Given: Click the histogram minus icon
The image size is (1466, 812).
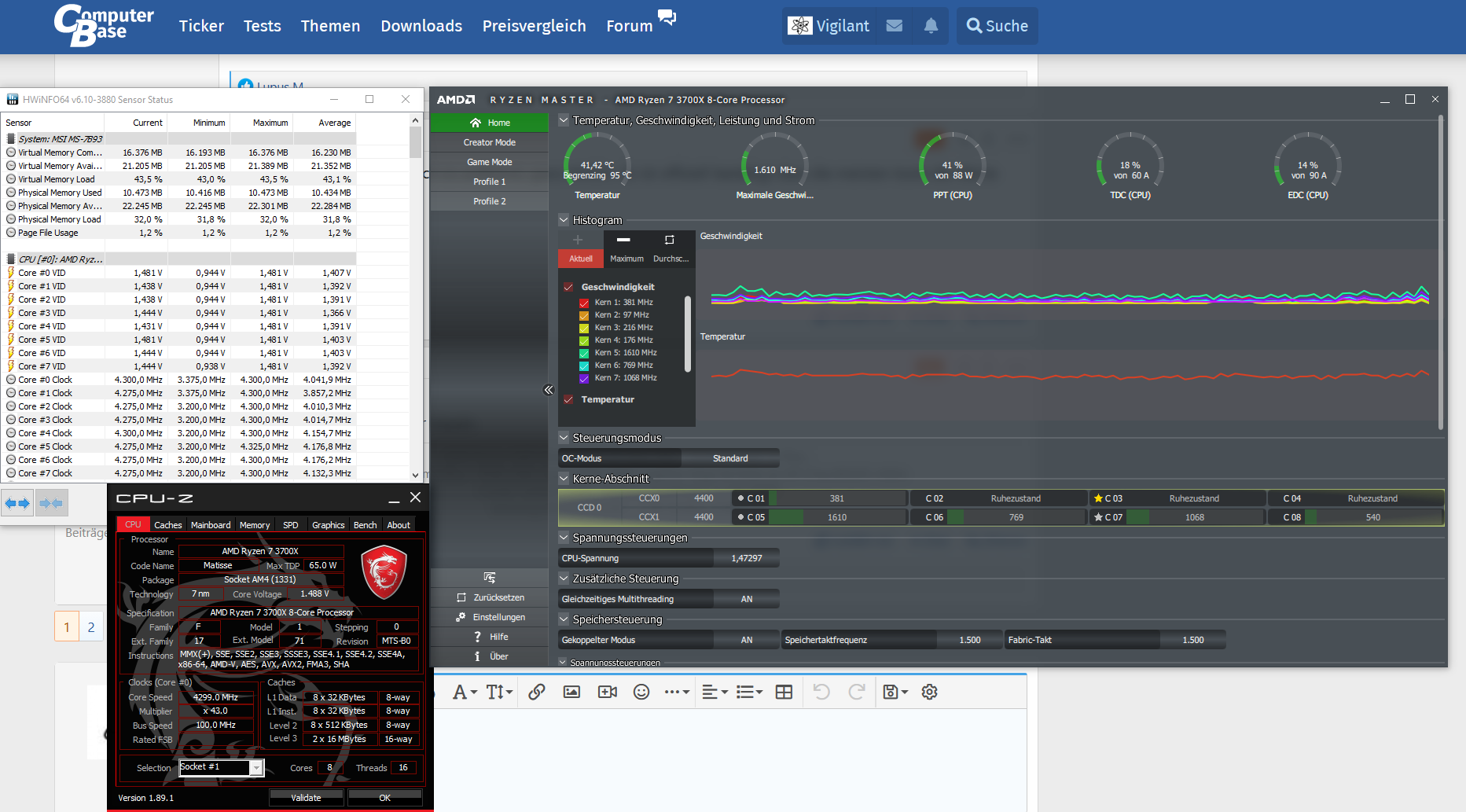Looking at the screenshot, I should tap(623, 240).
